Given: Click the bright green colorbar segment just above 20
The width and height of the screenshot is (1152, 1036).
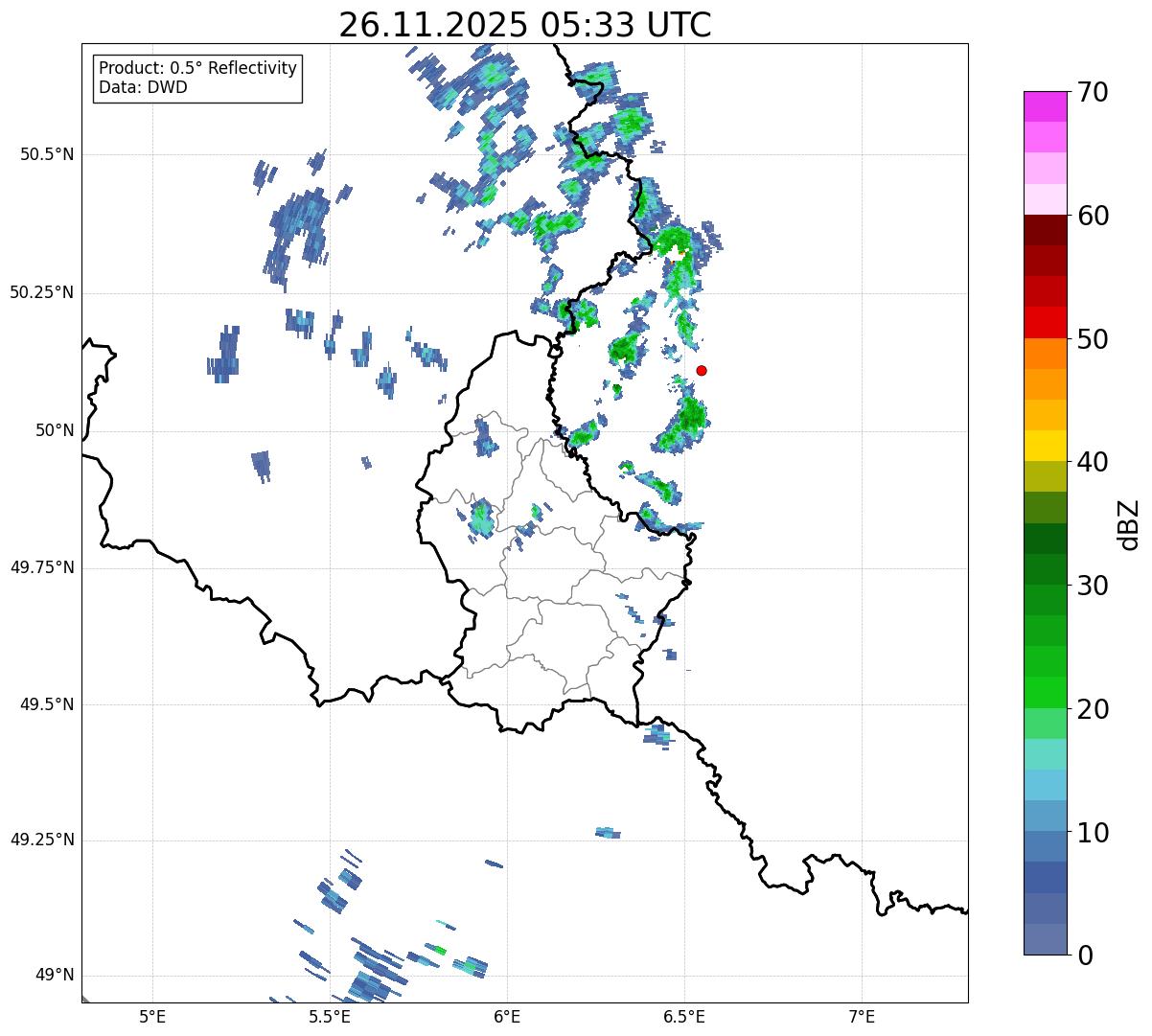Looking at the screenshot, I should (x=1045, y=692).
